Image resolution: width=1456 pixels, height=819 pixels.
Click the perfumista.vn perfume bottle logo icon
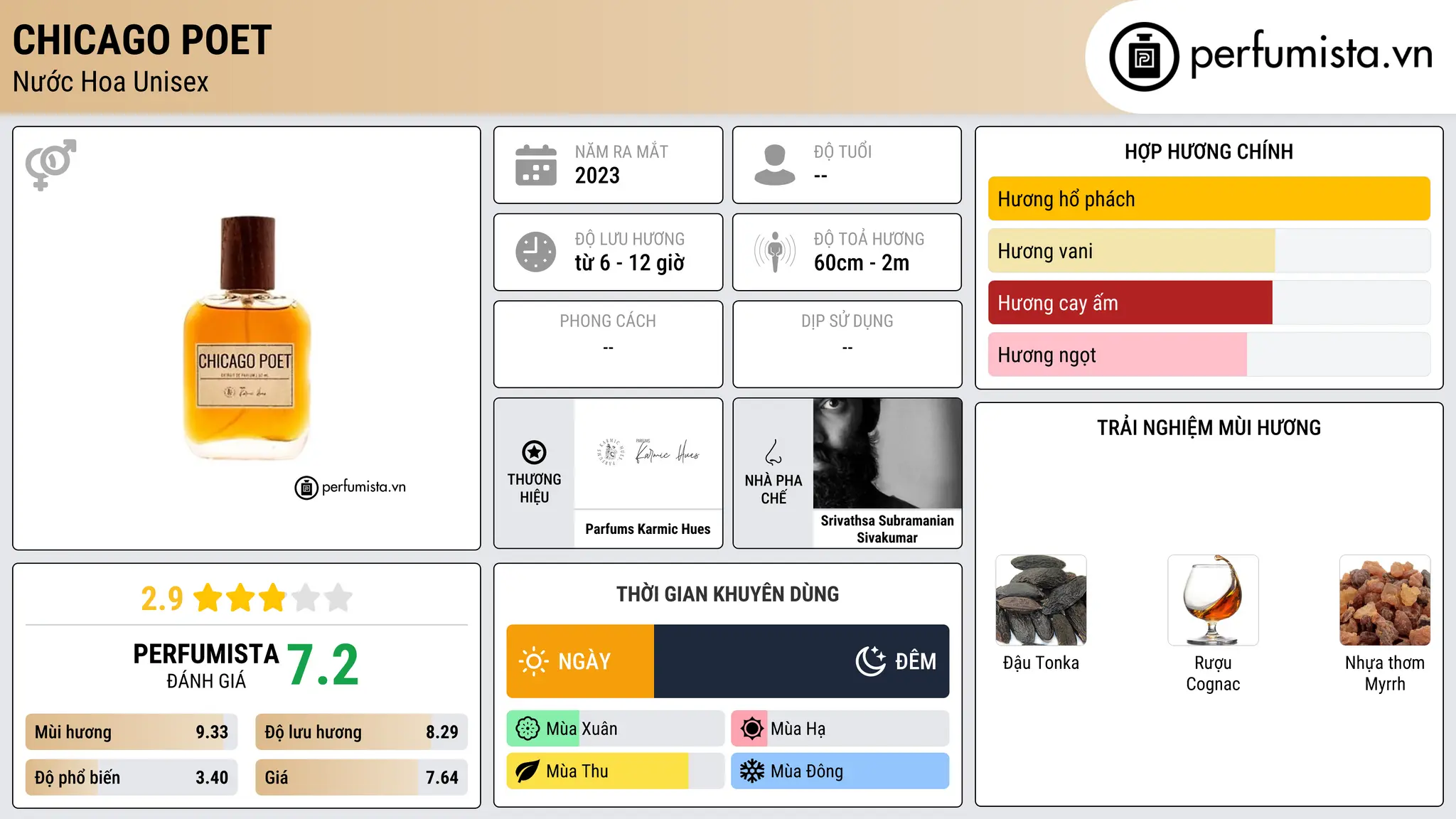click(x=1144, y=57)
